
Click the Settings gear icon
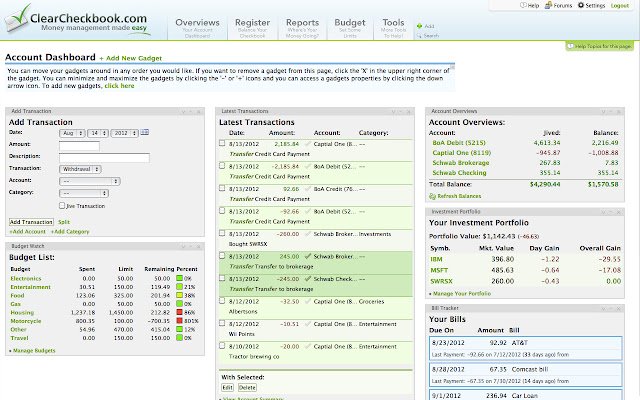(581, 5)
